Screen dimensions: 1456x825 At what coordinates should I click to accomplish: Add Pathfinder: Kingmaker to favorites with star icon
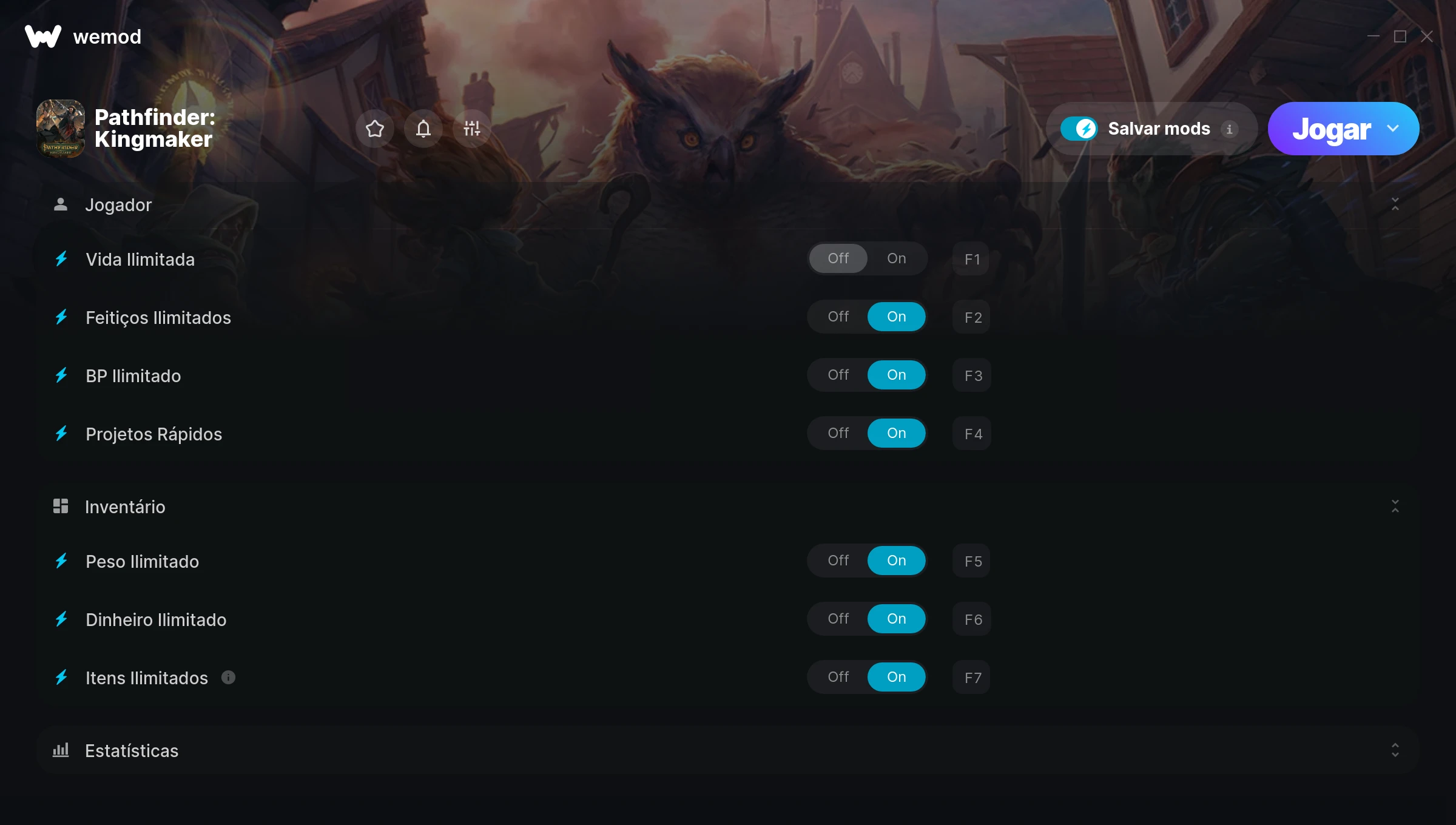[x=375, y=129]
